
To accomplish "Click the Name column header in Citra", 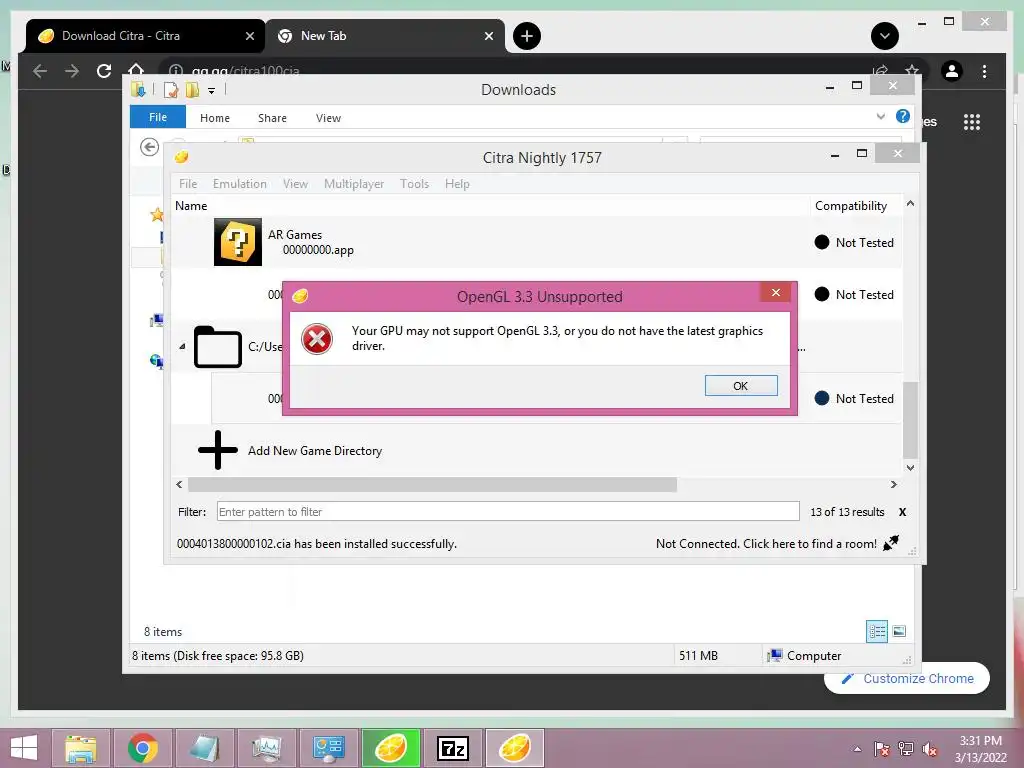I will pyautogui.click(x=191, y=206).
